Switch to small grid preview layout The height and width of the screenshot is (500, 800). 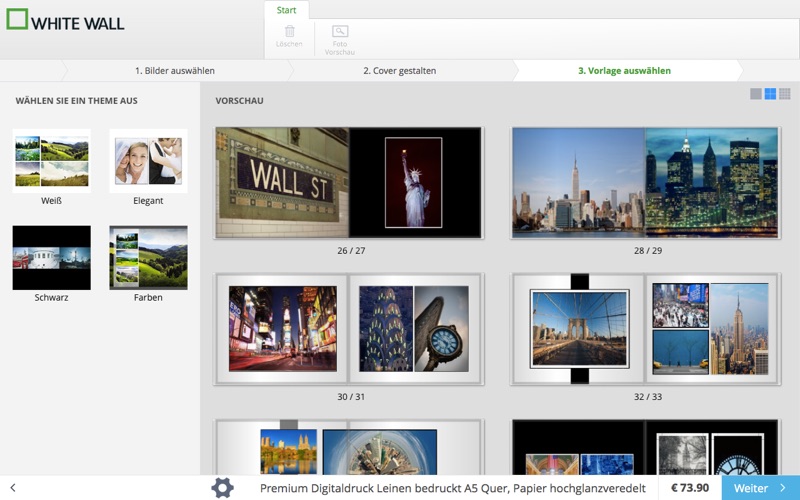[785, 94]
